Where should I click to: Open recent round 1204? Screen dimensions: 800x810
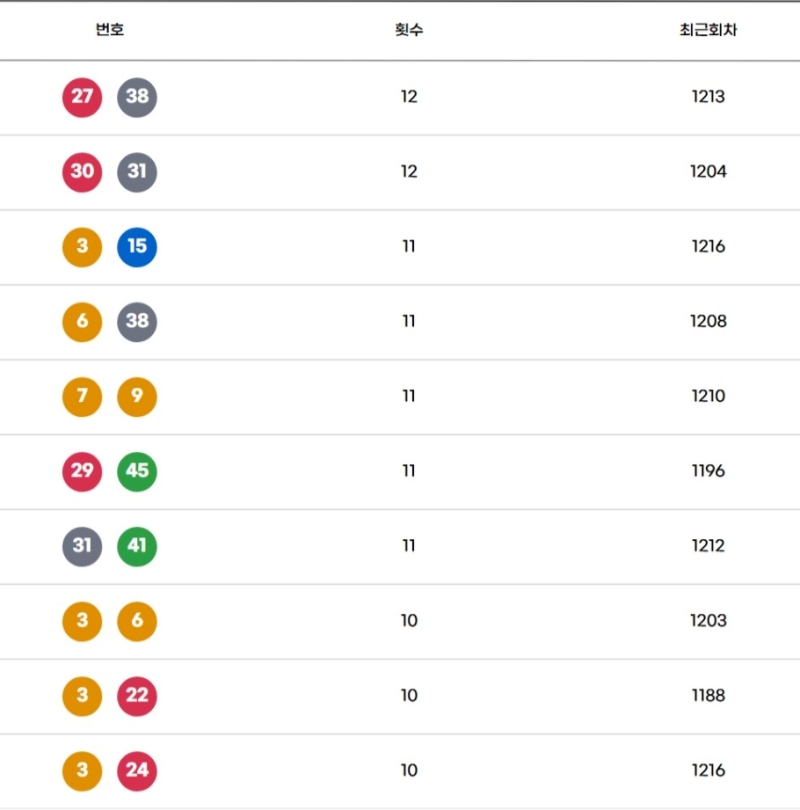708,172
